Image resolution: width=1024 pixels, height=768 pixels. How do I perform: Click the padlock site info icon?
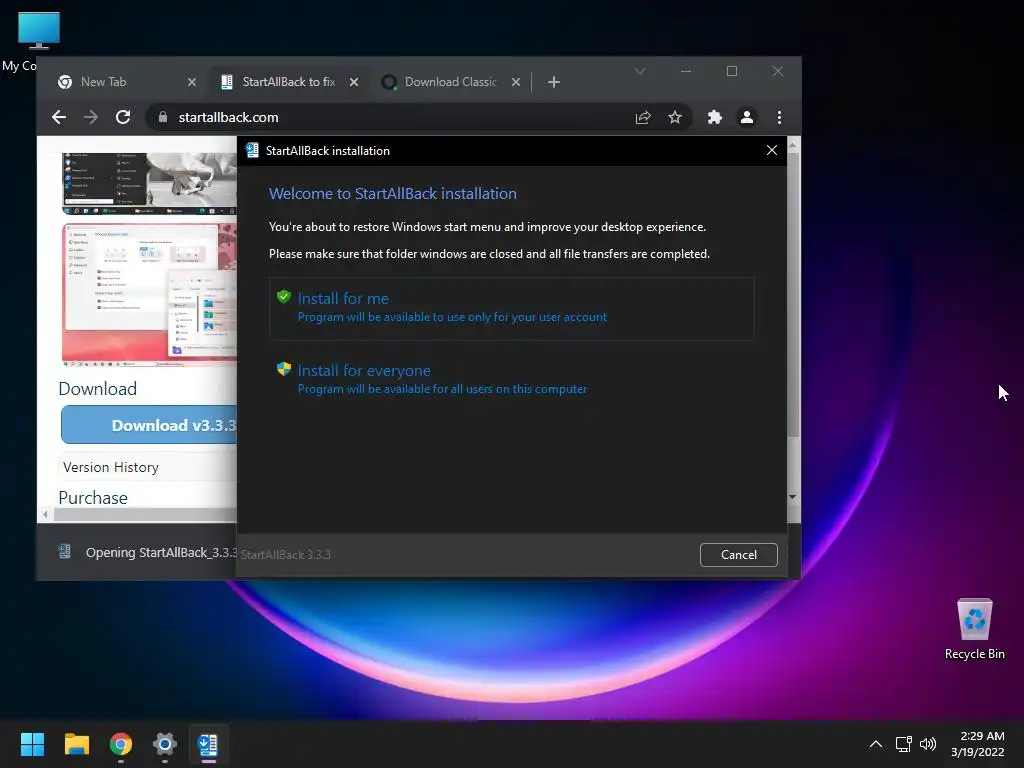coord(163,117)
